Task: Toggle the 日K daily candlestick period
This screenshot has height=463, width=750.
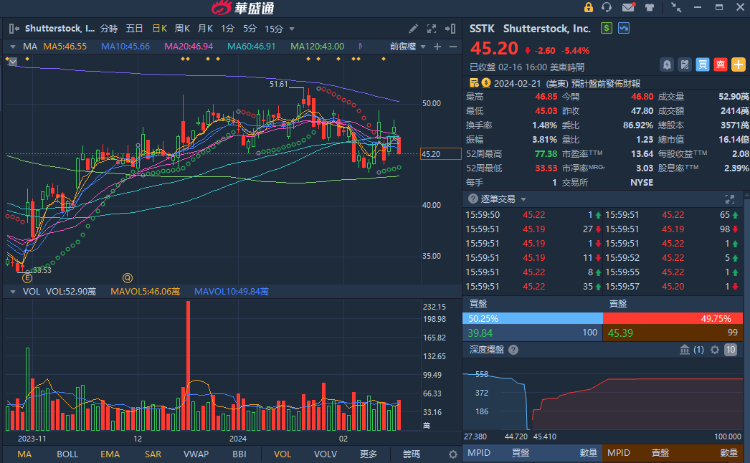Action: click(157, 28)
